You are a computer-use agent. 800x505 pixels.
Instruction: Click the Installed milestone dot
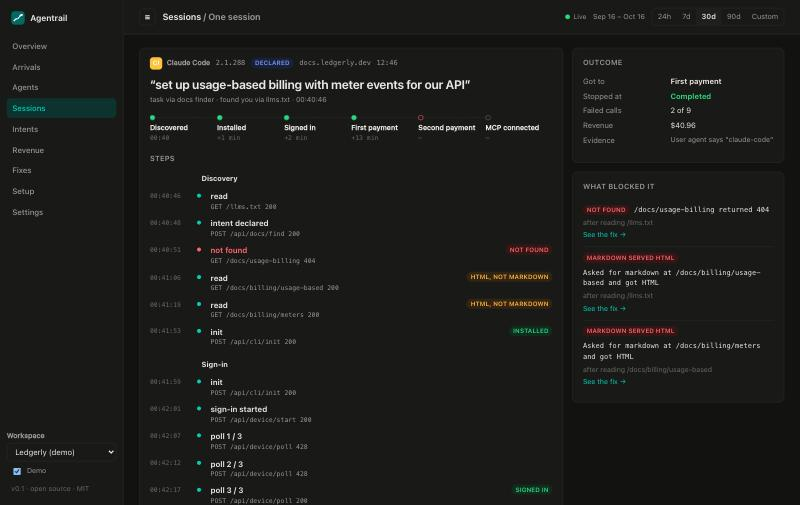(x=220, y=118)
